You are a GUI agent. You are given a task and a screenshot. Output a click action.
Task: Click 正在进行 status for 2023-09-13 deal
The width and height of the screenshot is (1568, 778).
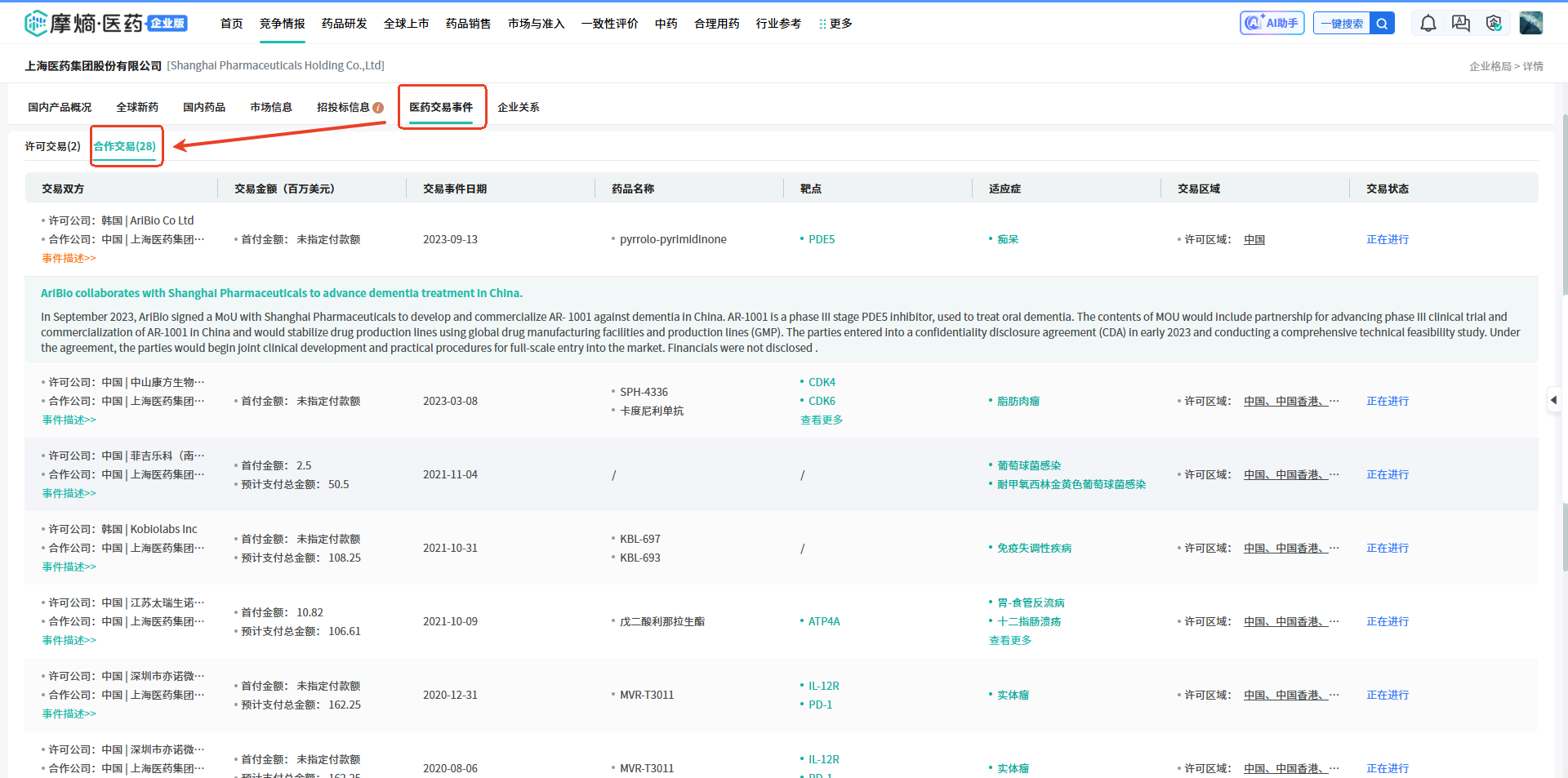point(1388,239)
